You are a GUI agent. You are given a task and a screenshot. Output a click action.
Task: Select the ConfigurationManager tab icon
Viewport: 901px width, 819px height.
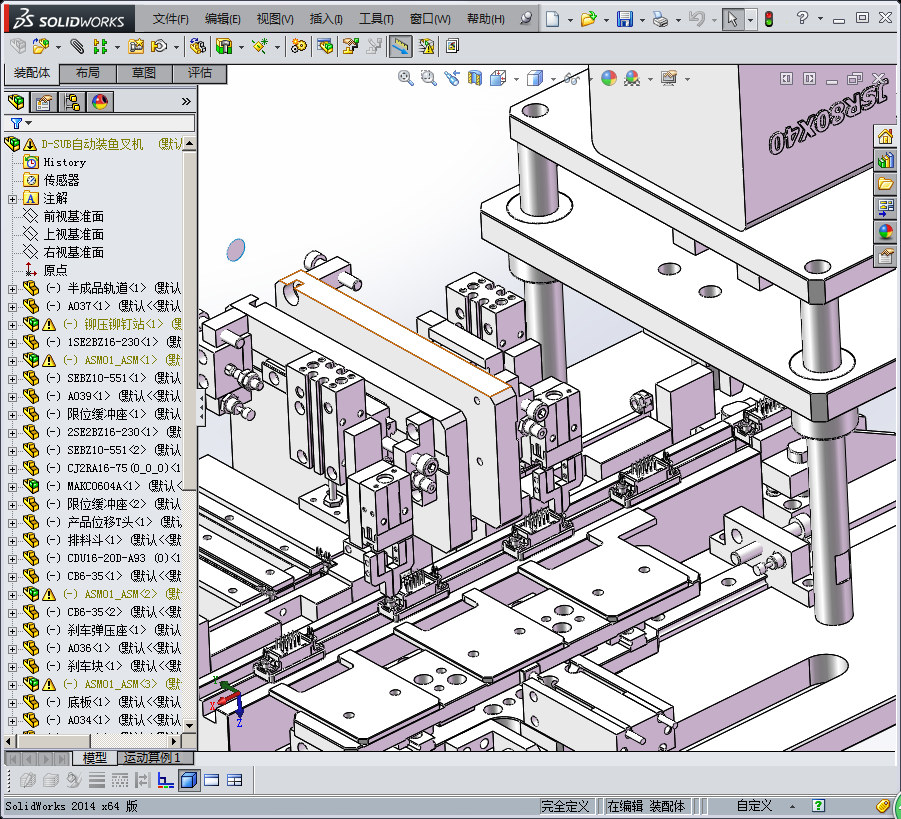pyautogui.click(x=72, y=102)
